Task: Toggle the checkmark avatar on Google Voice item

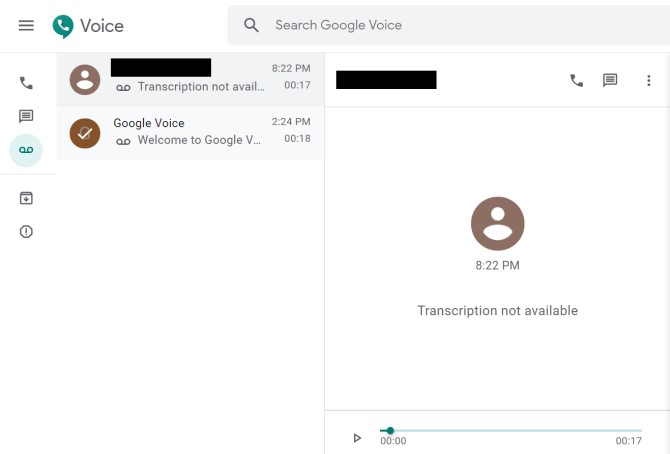Action: click(x=85, y=132)
